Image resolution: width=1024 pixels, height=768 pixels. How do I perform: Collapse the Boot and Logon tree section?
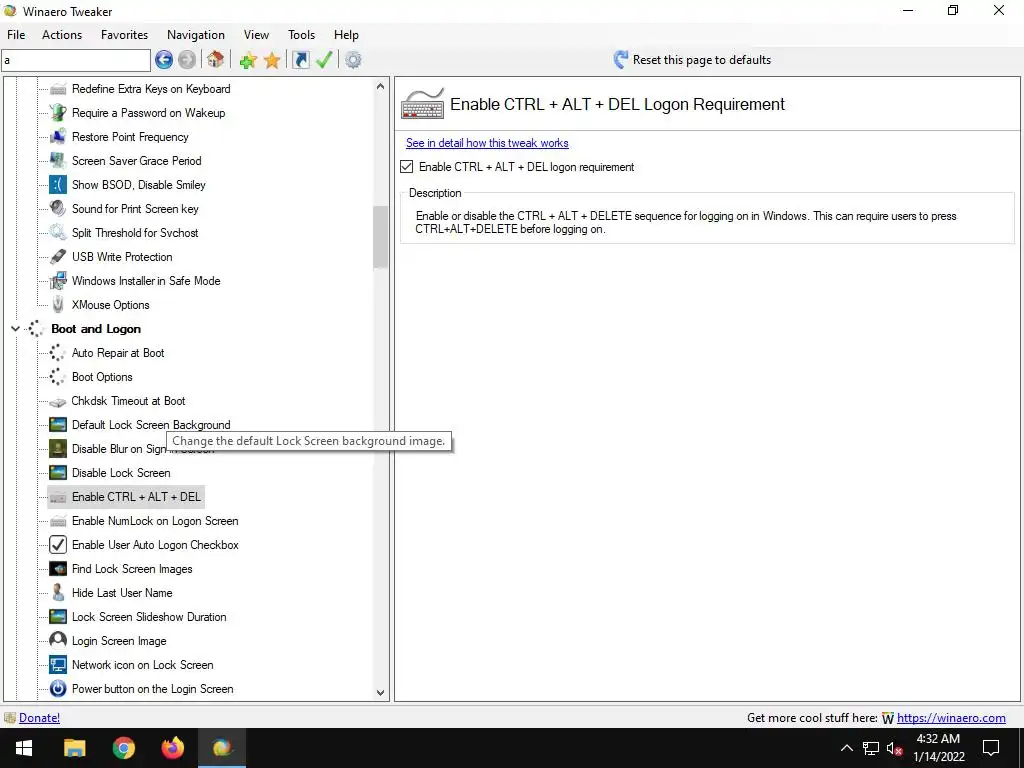pyautogui.click(x=15, y=329)
